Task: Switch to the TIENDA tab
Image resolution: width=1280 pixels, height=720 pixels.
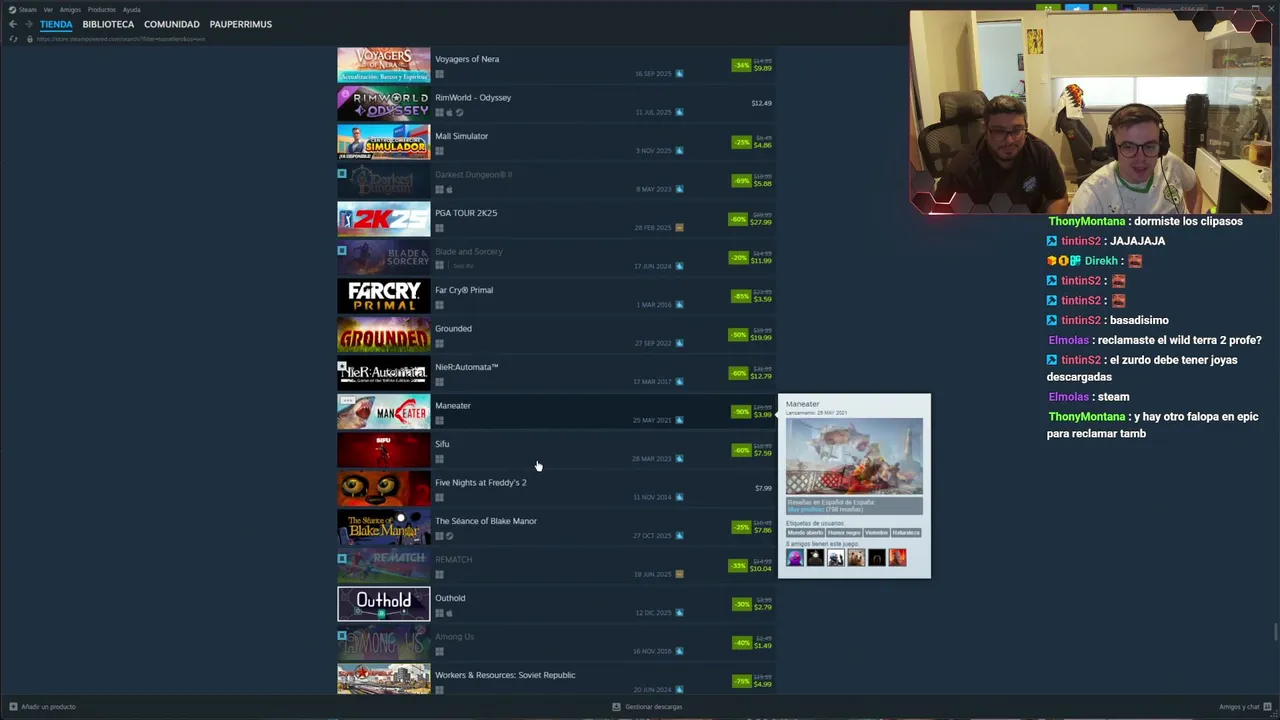Action: pos(56,24)
